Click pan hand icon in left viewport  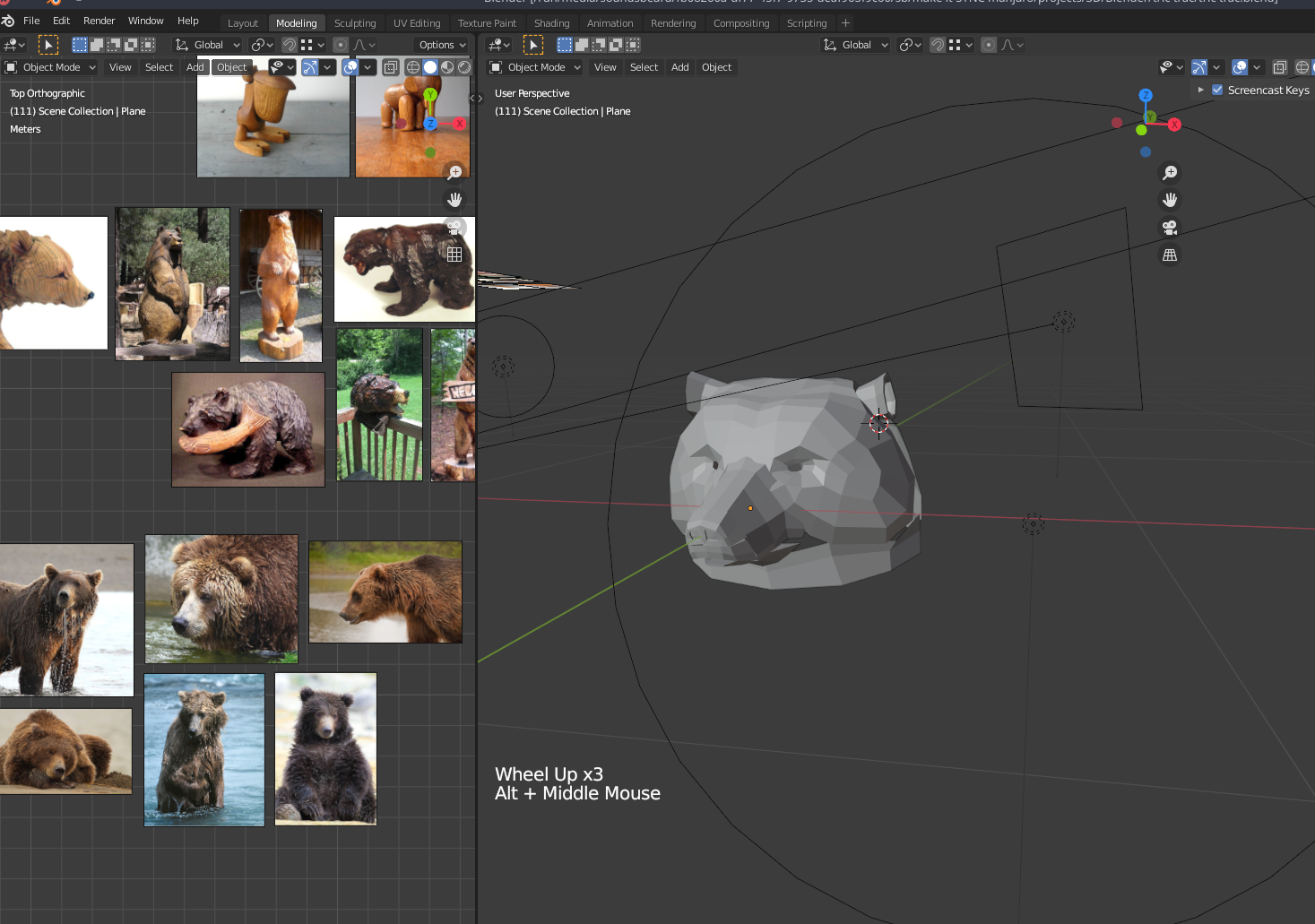pyautogui.click(x=454, y=200)
